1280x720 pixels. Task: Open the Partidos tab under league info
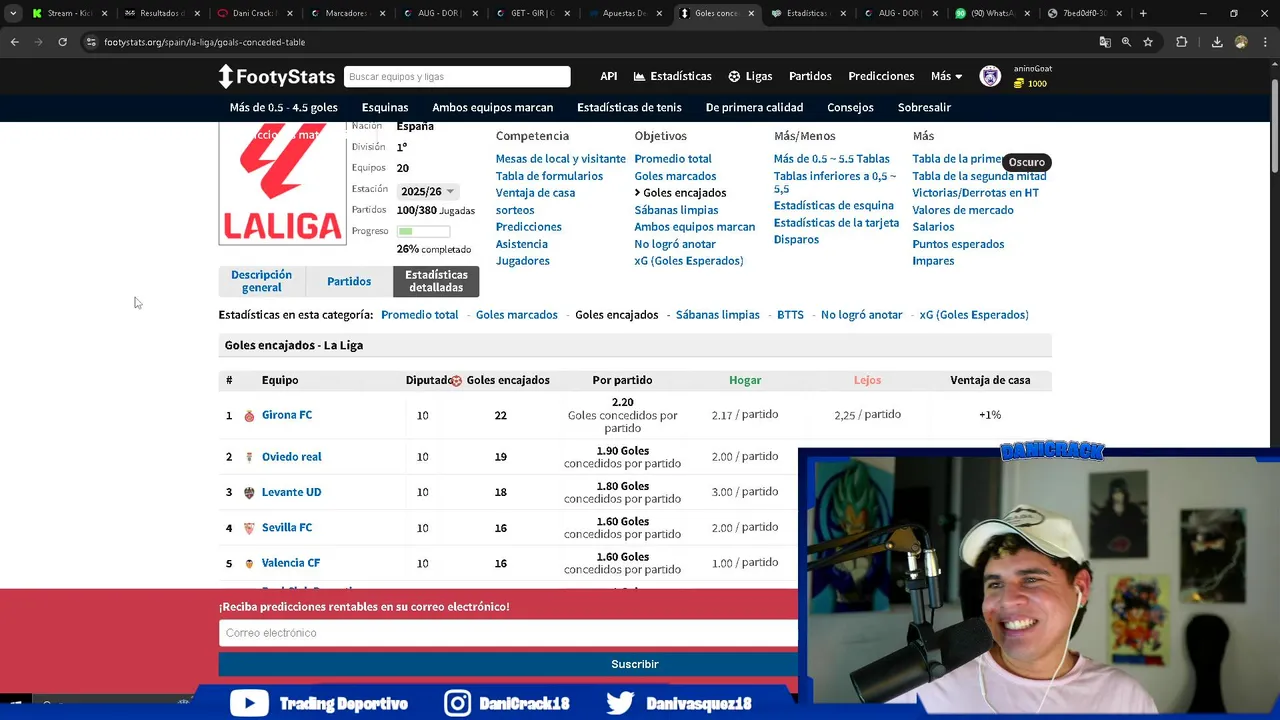349,281
